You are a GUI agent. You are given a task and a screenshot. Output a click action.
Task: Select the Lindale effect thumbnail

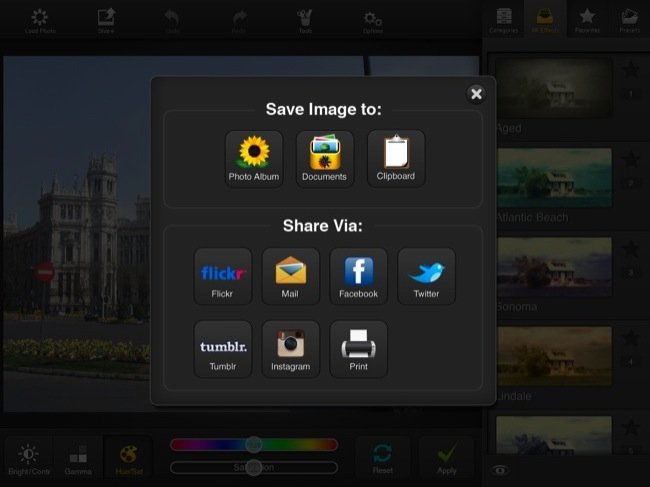(x=554, y=356)
